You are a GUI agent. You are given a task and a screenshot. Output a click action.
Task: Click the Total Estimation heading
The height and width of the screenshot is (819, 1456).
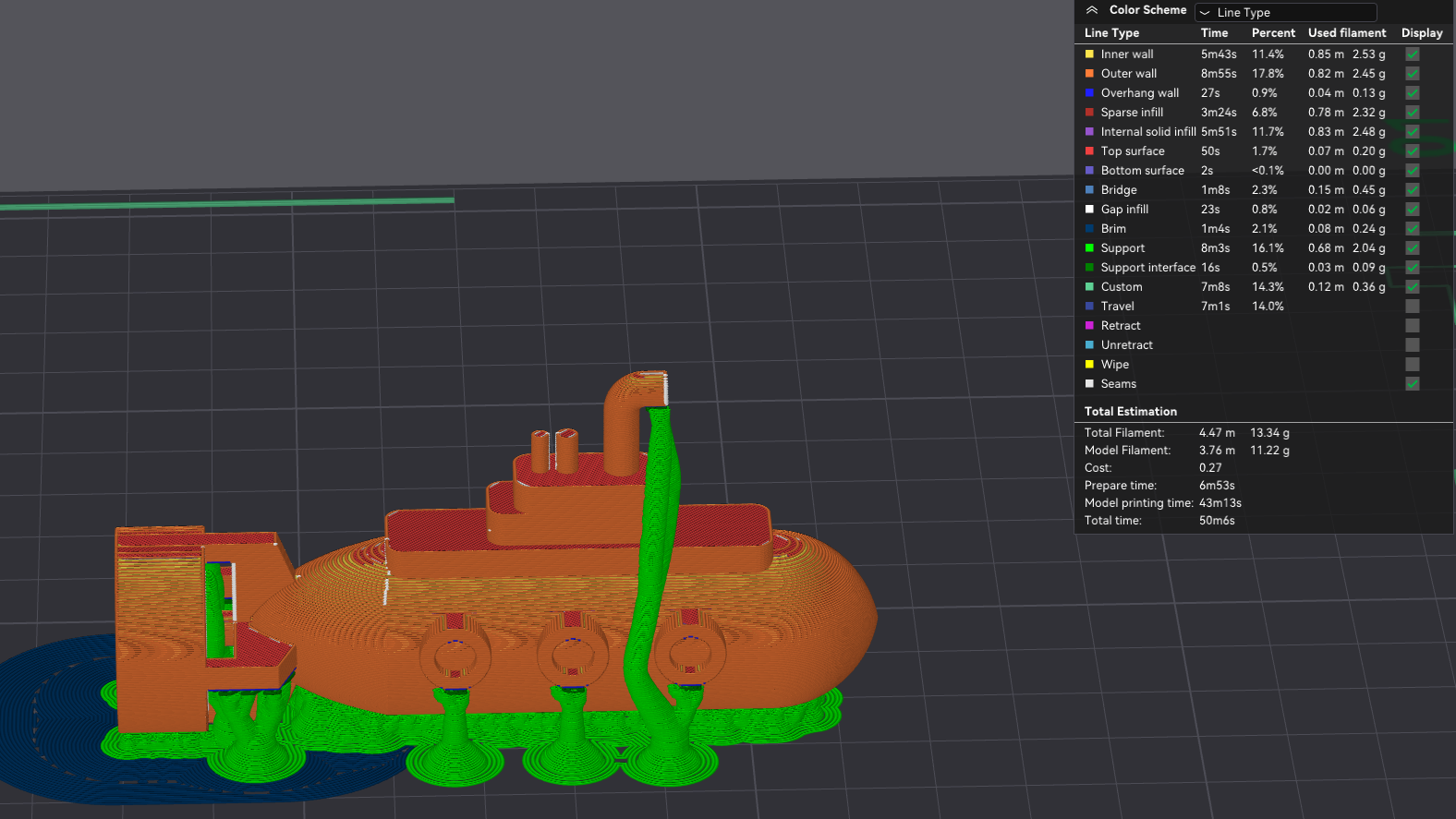(x=1131, y=412)
